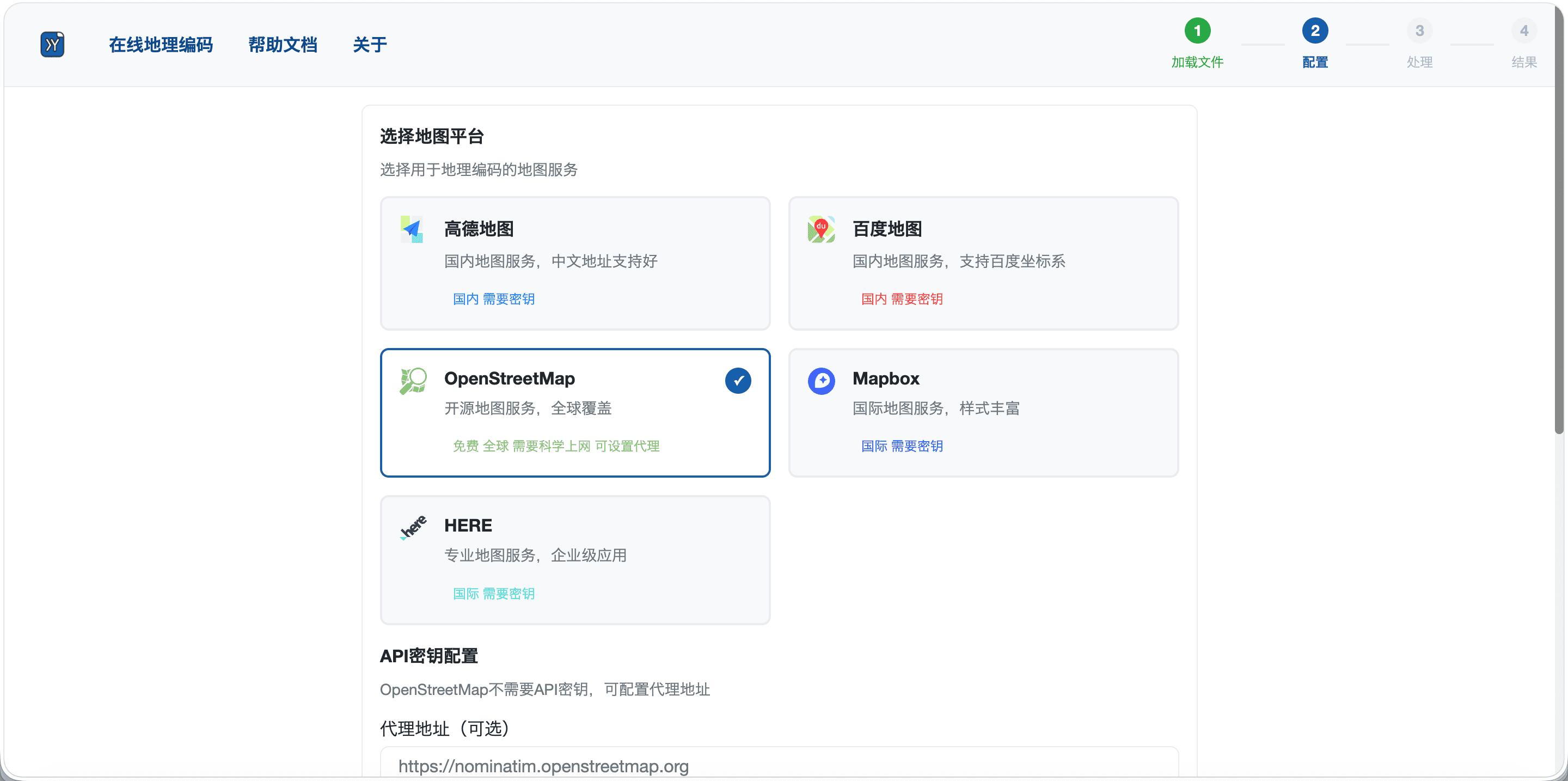
Task: Open the 帮助文档 menu item
Action: (x=283, y=45)
